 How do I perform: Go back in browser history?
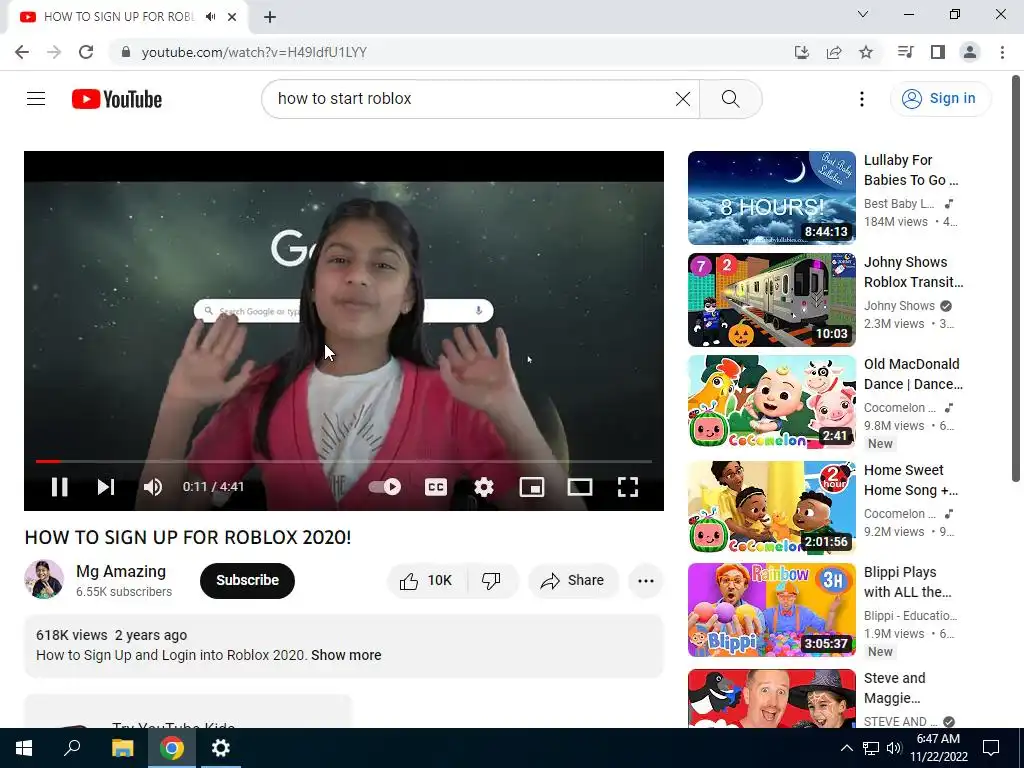pos(22,52)
